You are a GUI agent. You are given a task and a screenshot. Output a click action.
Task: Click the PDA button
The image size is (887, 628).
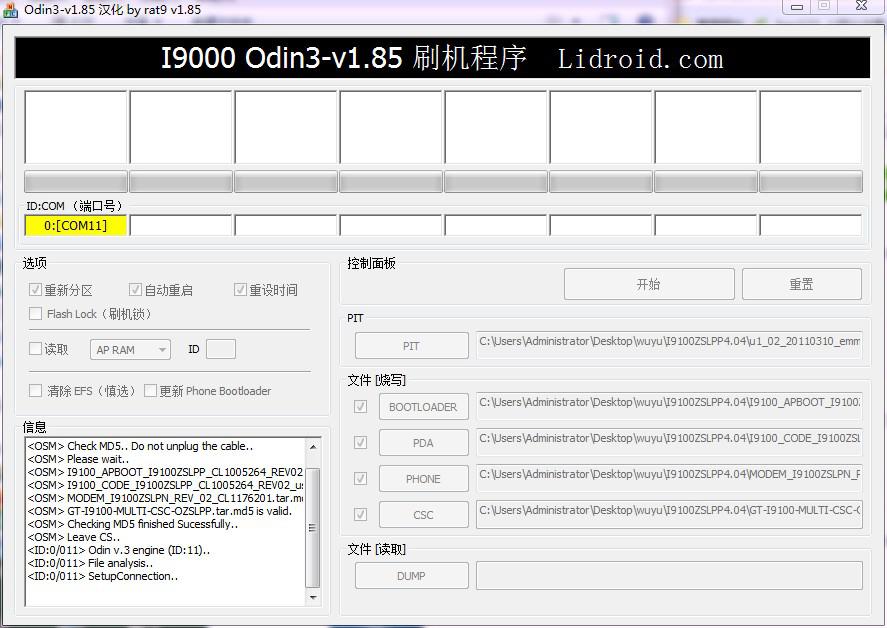(424, 442)
